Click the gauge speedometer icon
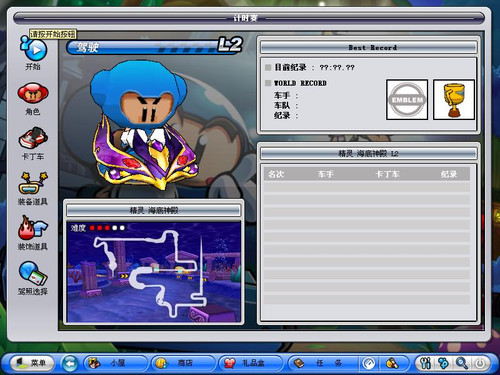Image resolution: width=500 pixels, height=375 pixels. pos(369,363)
